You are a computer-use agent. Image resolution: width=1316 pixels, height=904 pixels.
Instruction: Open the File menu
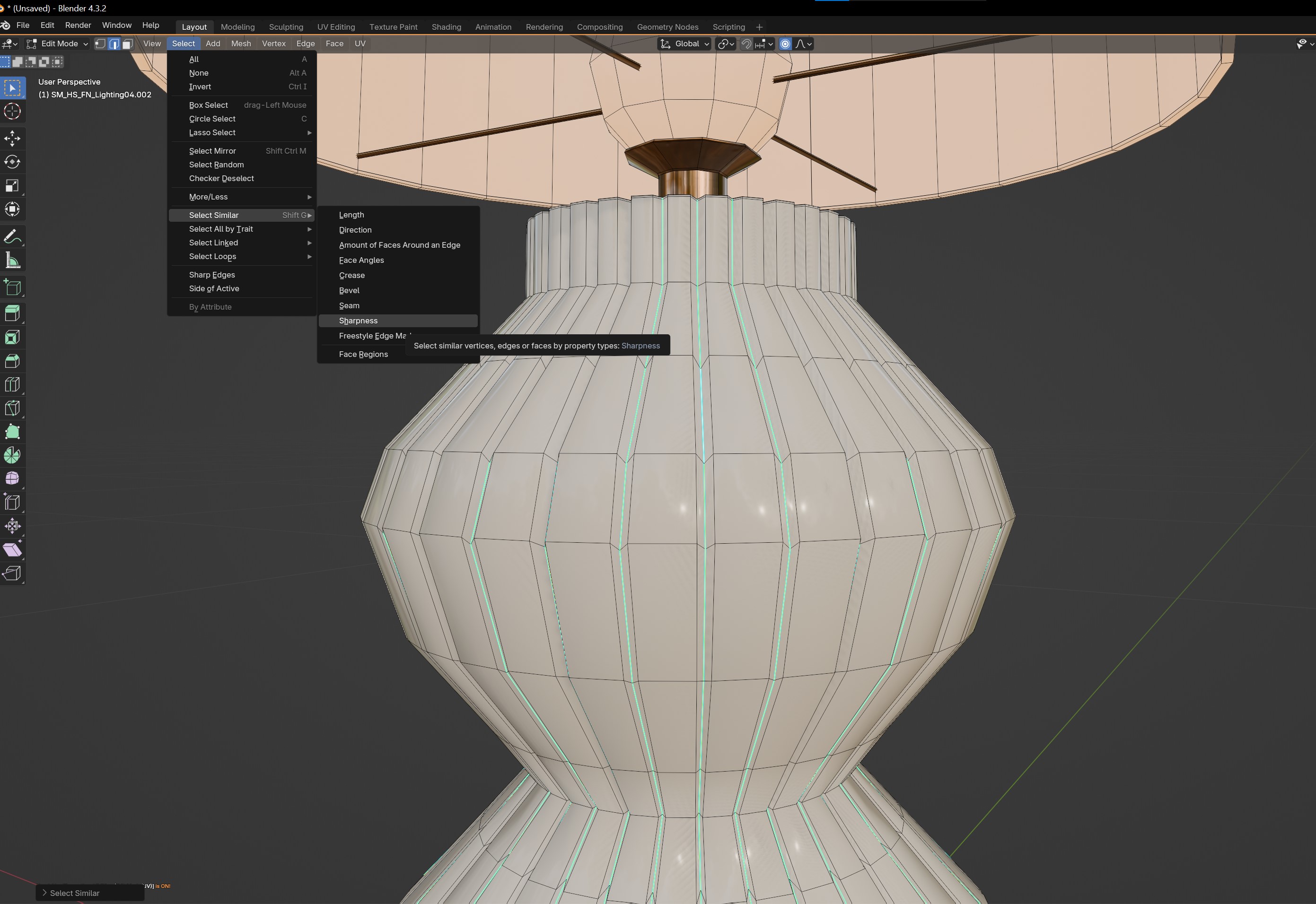point(23,26)
